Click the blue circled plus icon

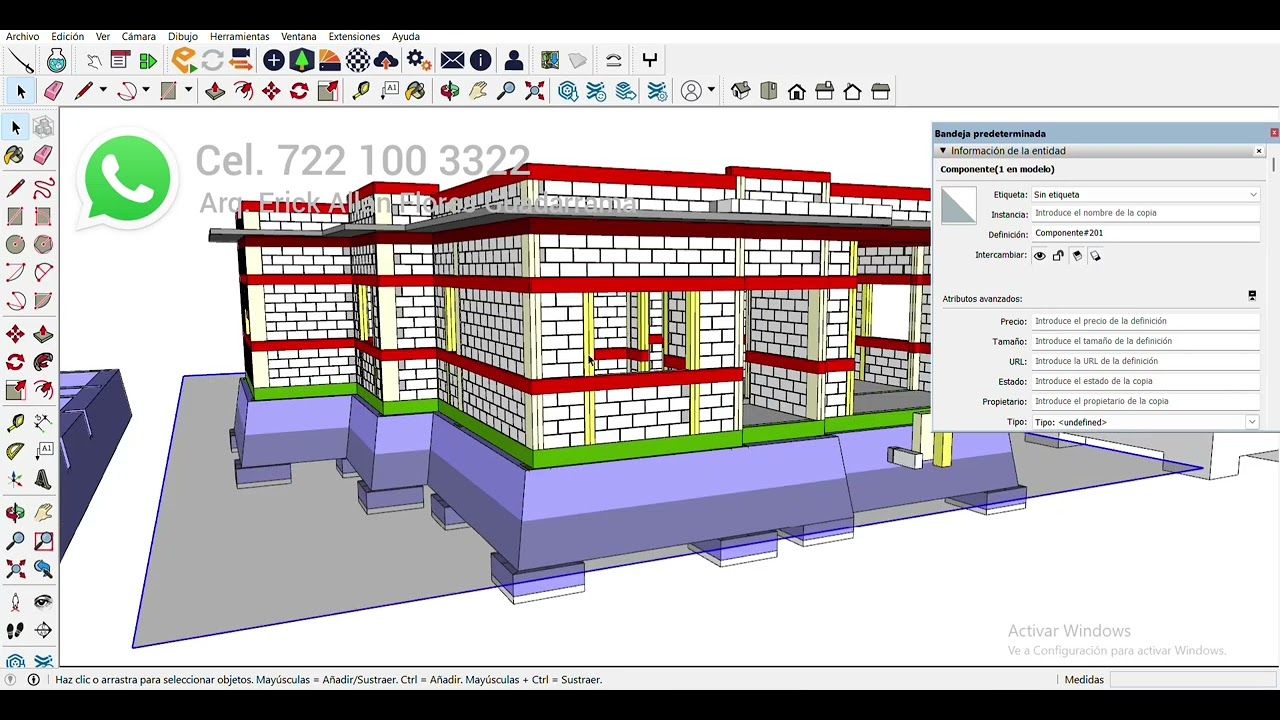[x=273, y=60]
